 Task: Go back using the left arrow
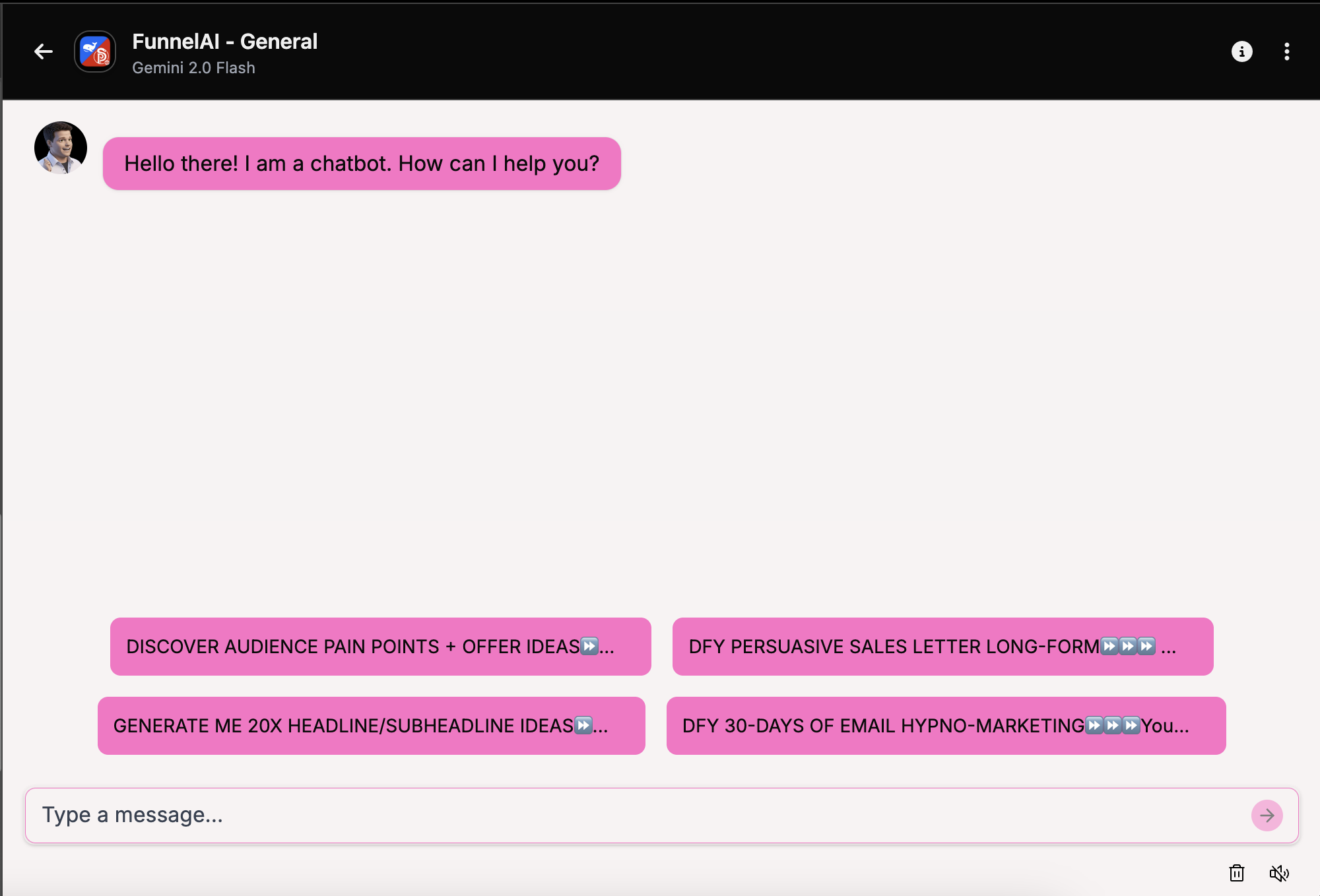pos(44,51)
